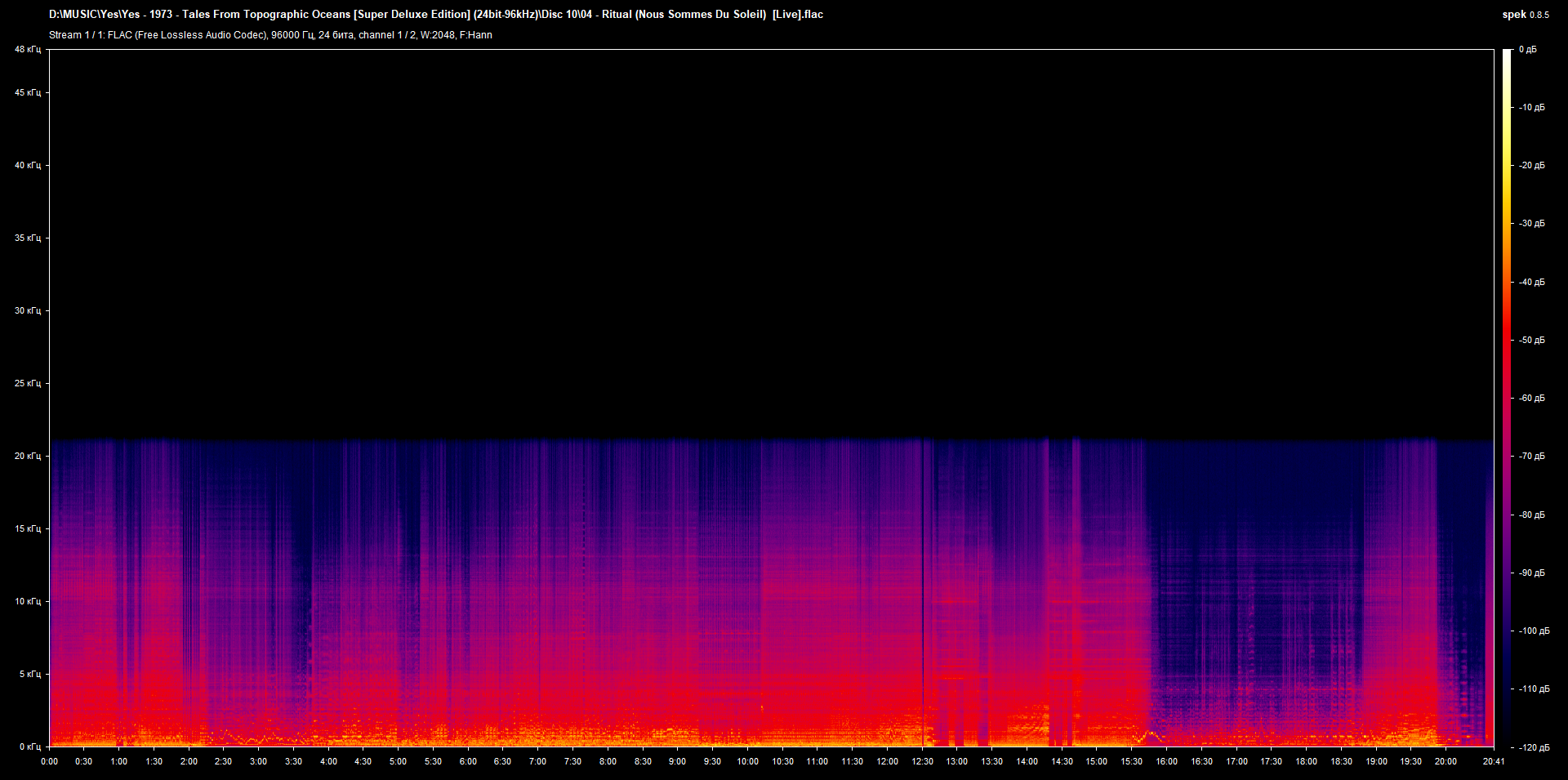
Task: Click the 15 кГц frequency label
Action: (28, 529)
